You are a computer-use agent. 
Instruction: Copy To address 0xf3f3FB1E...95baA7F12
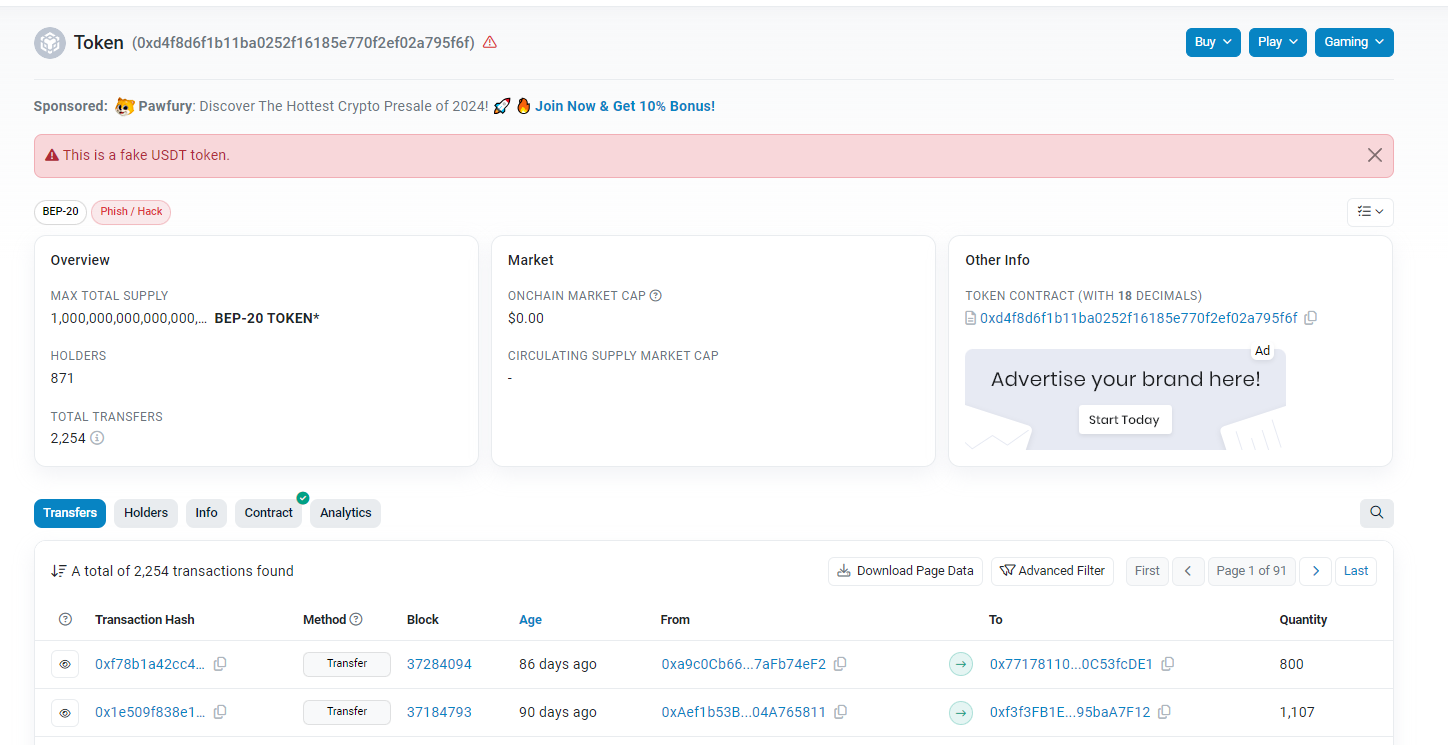[1165, 712]
